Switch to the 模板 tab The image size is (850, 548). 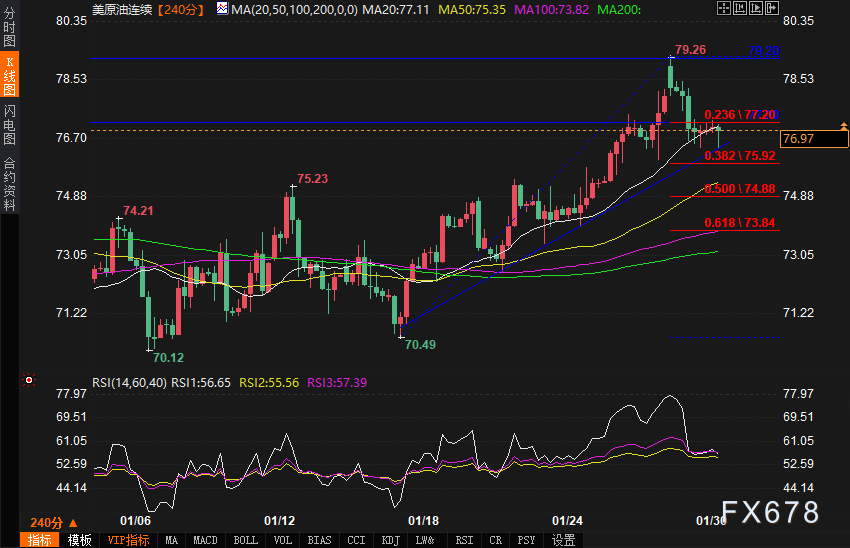[79, 540]
